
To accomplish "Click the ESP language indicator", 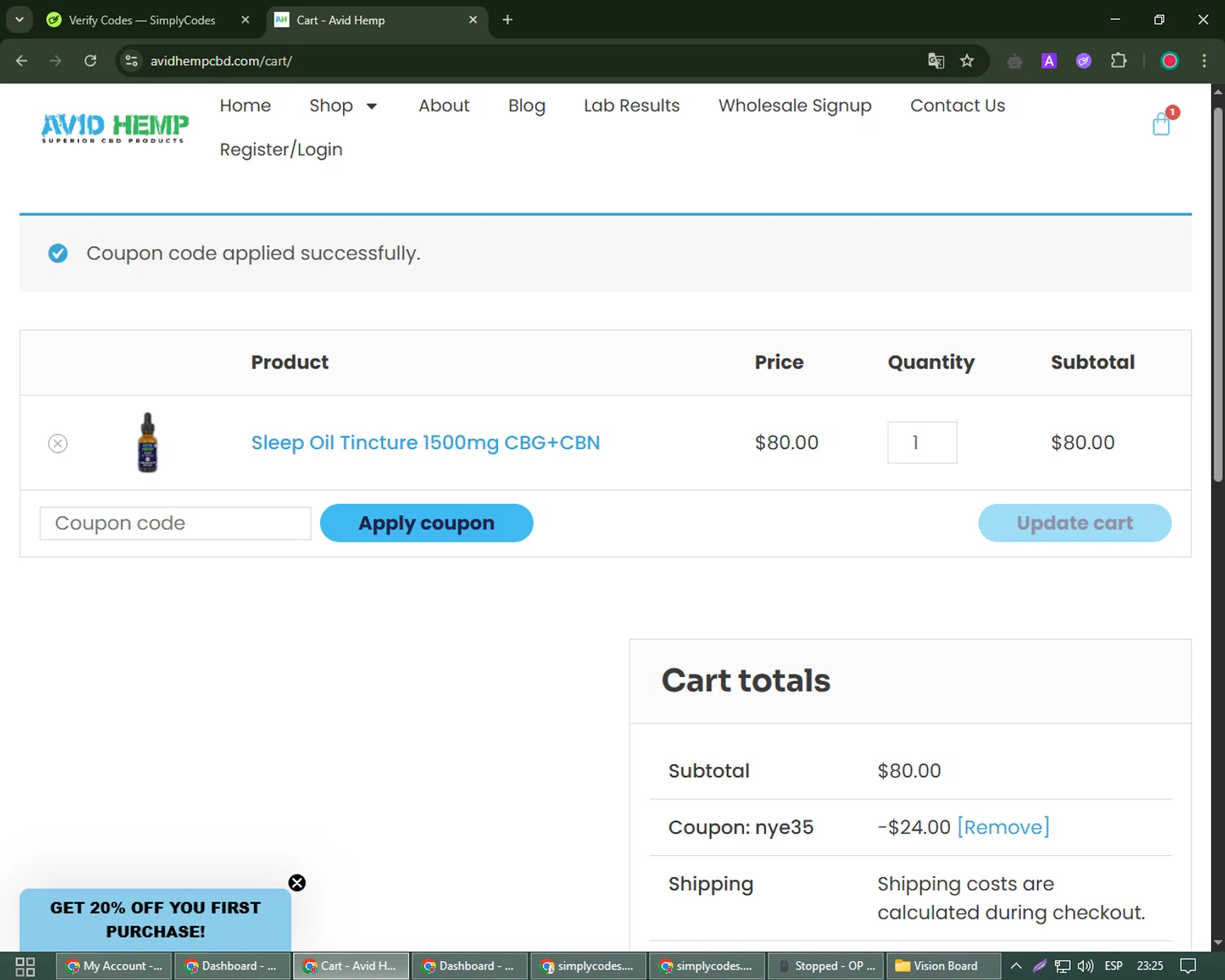I will (1113, 966).
